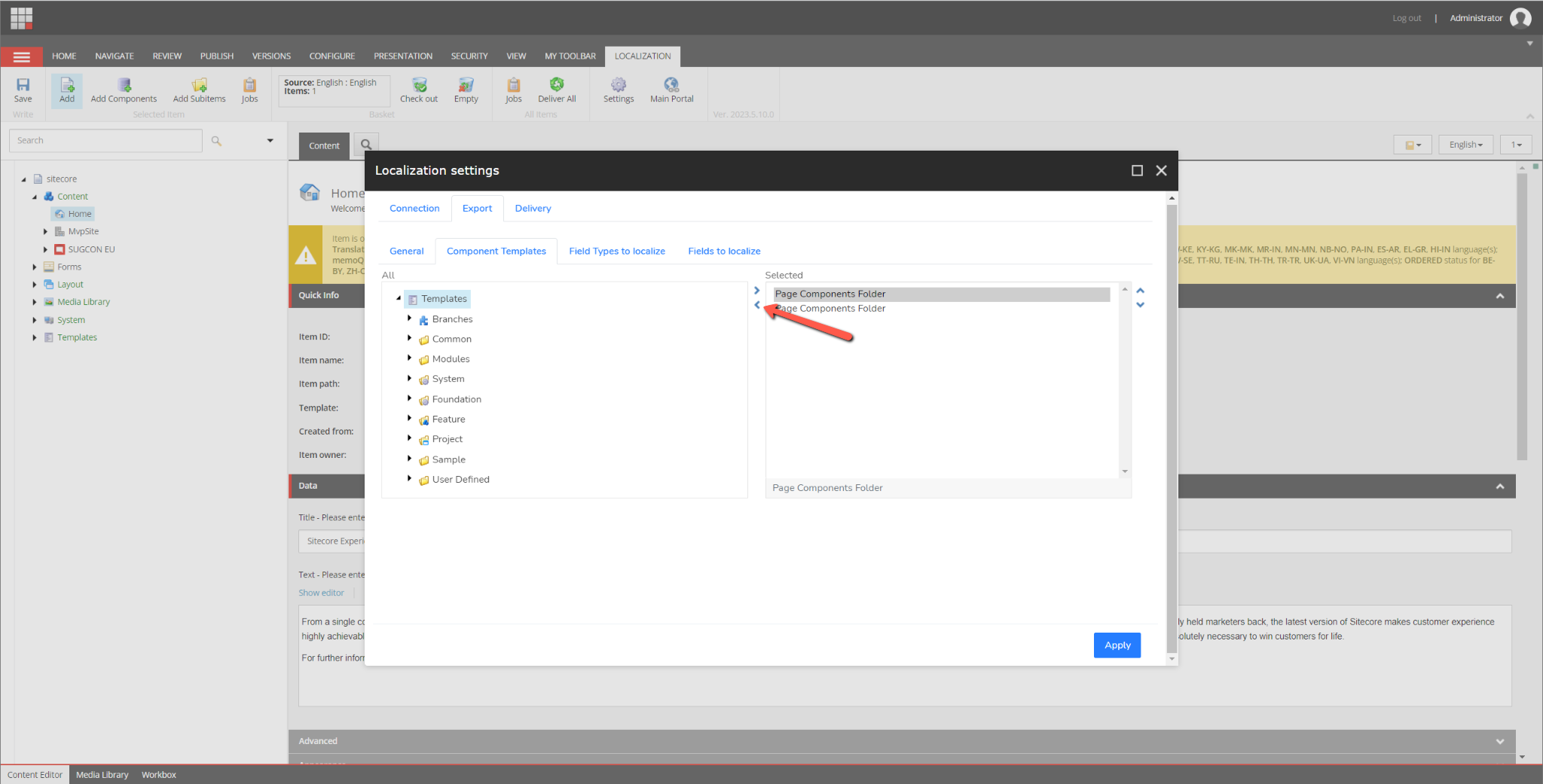Switch to Media Library in bottom bar

102,775
